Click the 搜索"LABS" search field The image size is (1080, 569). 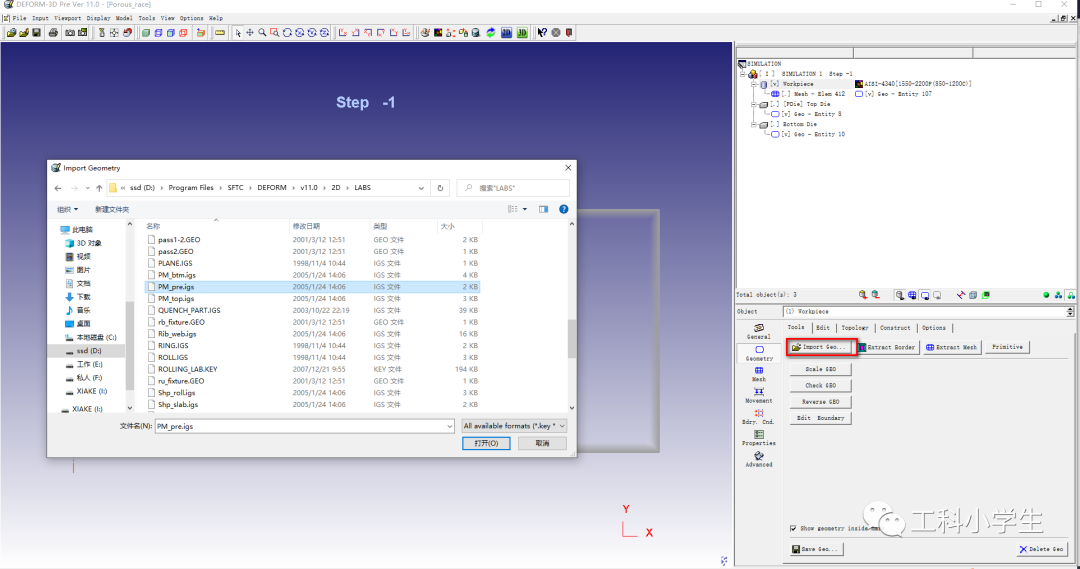click(x=513, y=187)
